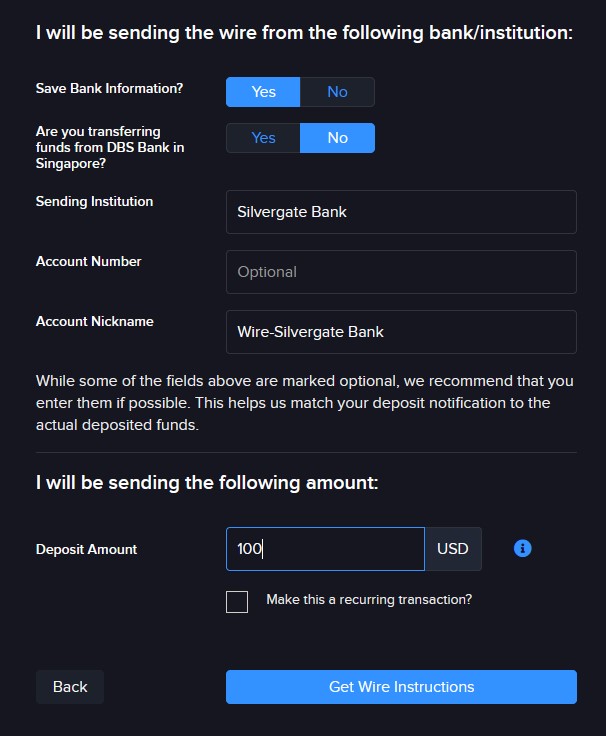Focus the Sending Institution field with Silvergate Bank
The width and height of the screenshot is (606, 736).
click(x=401, y=212)
